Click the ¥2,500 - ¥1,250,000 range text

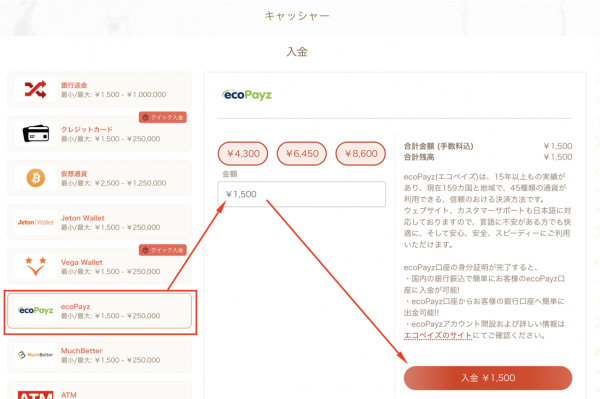coord(130,183)
